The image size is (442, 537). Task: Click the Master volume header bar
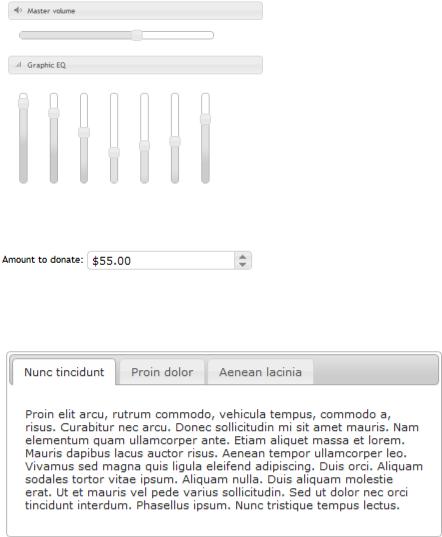[135, 11]
